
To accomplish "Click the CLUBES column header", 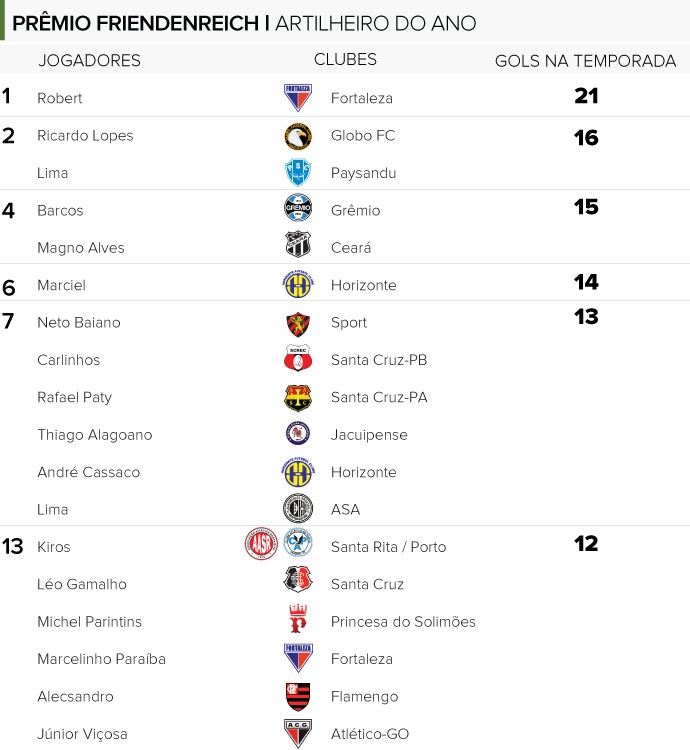I will click(345, 59).
